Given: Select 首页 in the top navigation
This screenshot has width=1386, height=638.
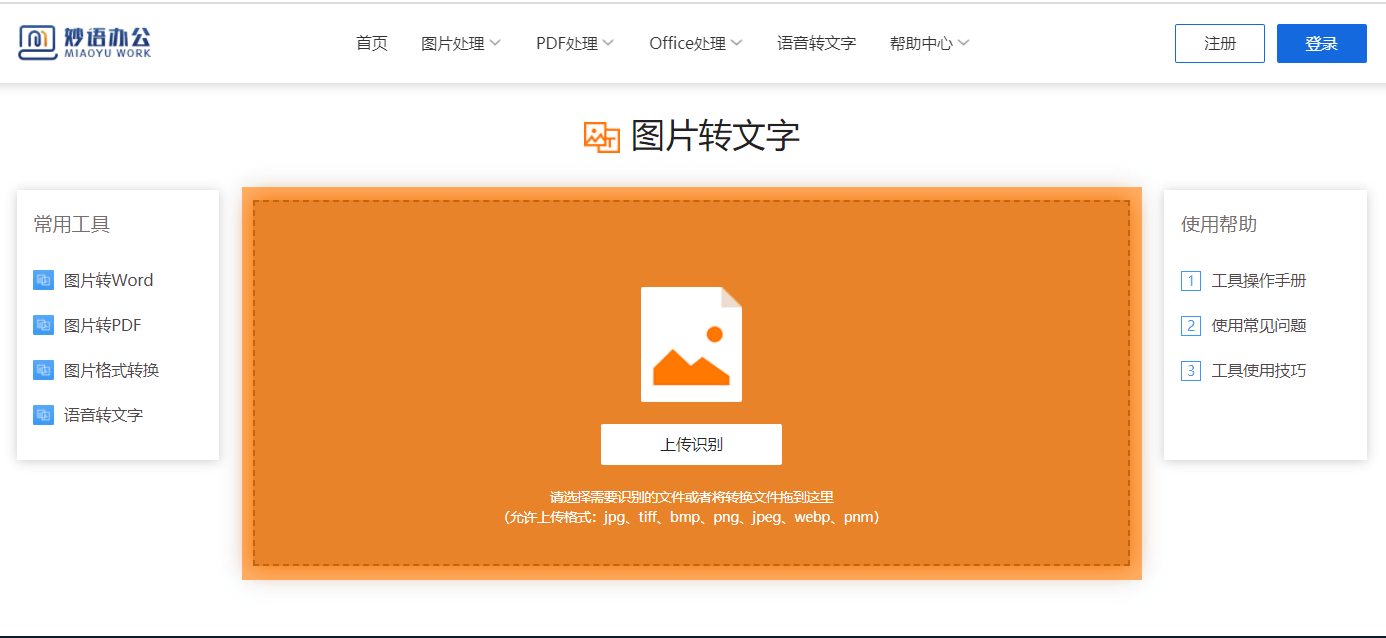Looking at the screenshot, I should click(x=371, y=43).
